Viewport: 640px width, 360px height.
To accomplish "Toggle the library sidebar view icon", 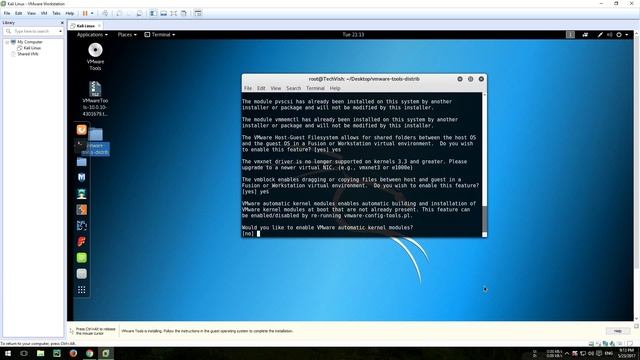I will (153, 13).
